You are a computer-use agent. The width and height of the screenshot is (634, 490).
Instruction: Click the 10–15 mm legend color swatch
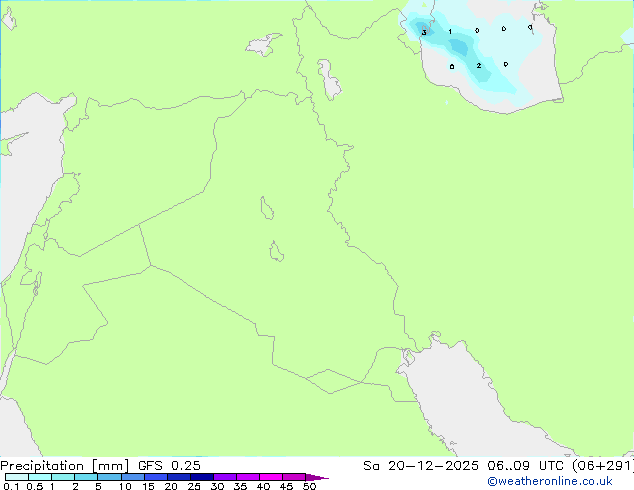(133, 477)
